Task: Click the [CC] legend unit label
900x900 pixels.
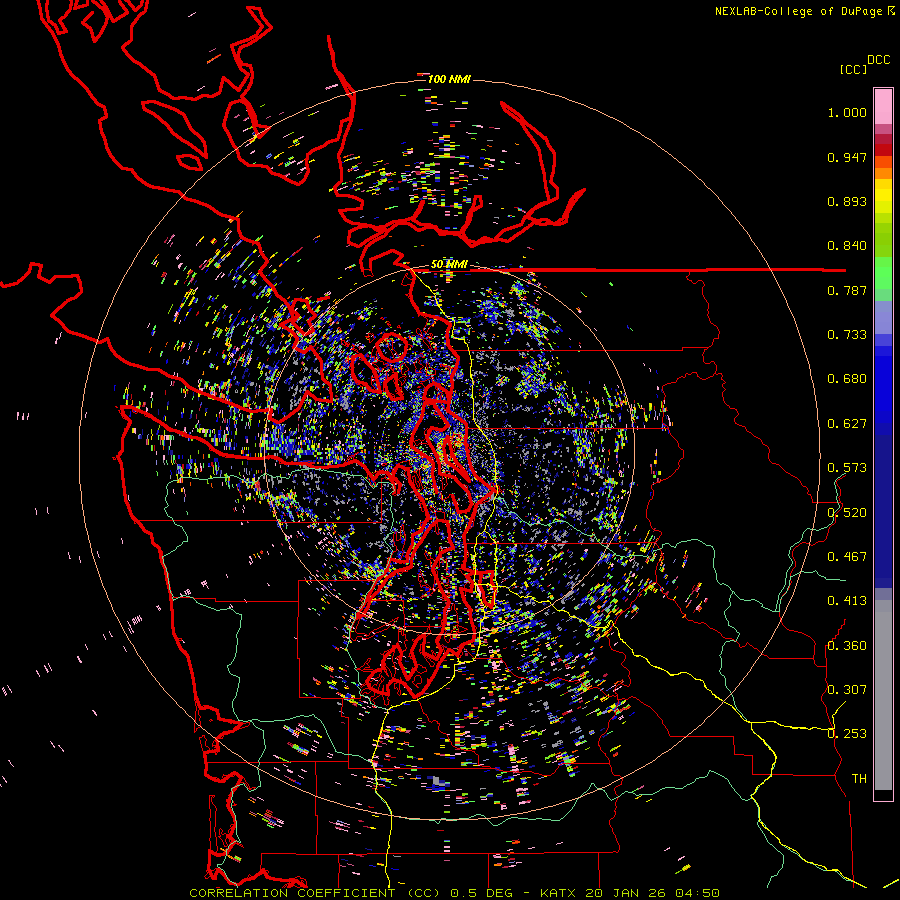Action: pos(853,69)
